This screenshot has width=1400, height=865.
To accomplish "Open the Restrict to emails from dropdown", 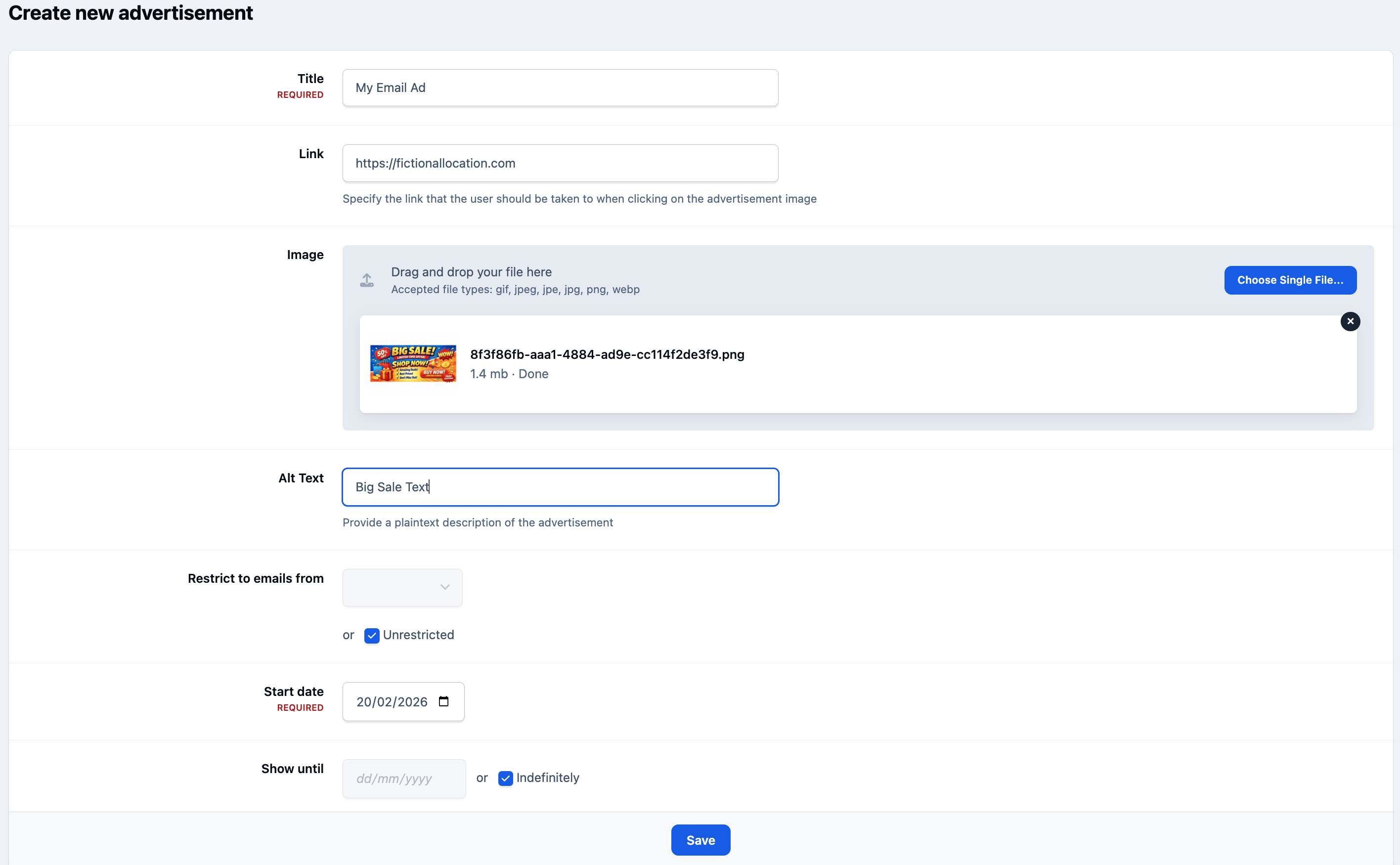I will (x=402, y=588).
